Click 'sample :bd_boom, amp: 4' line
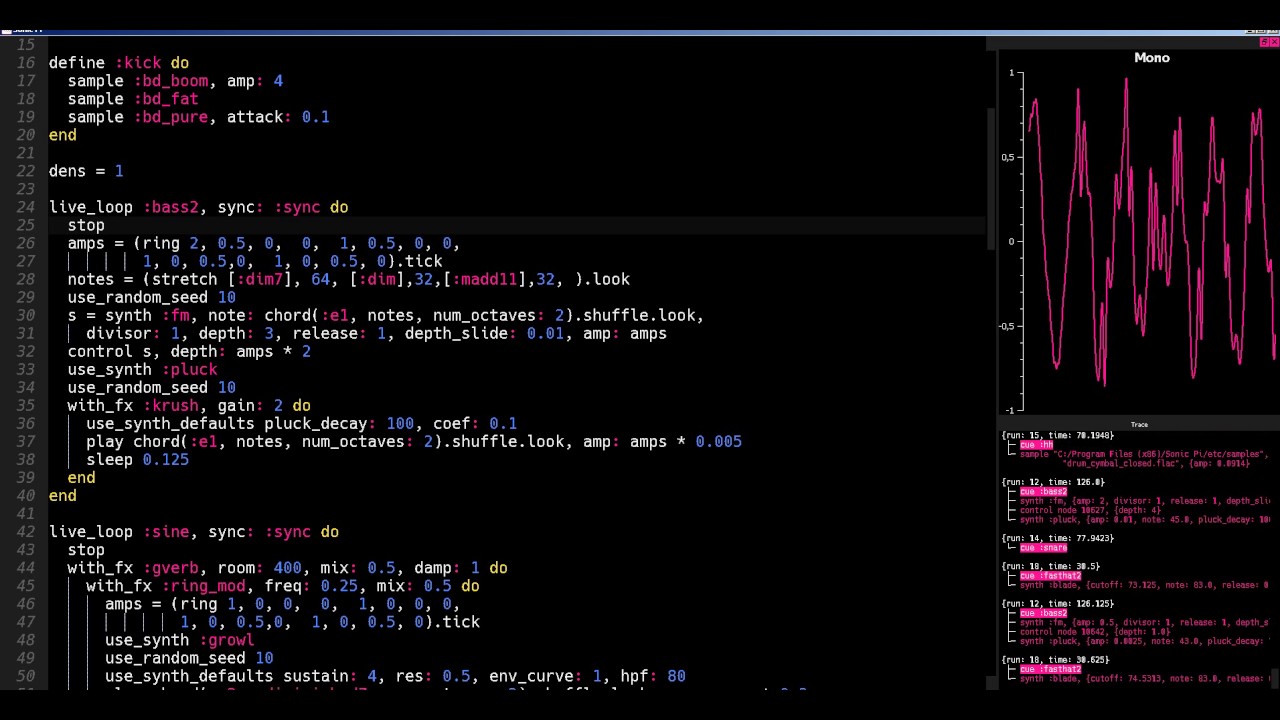Screen dimensions: 1280x720 [175, 81]
